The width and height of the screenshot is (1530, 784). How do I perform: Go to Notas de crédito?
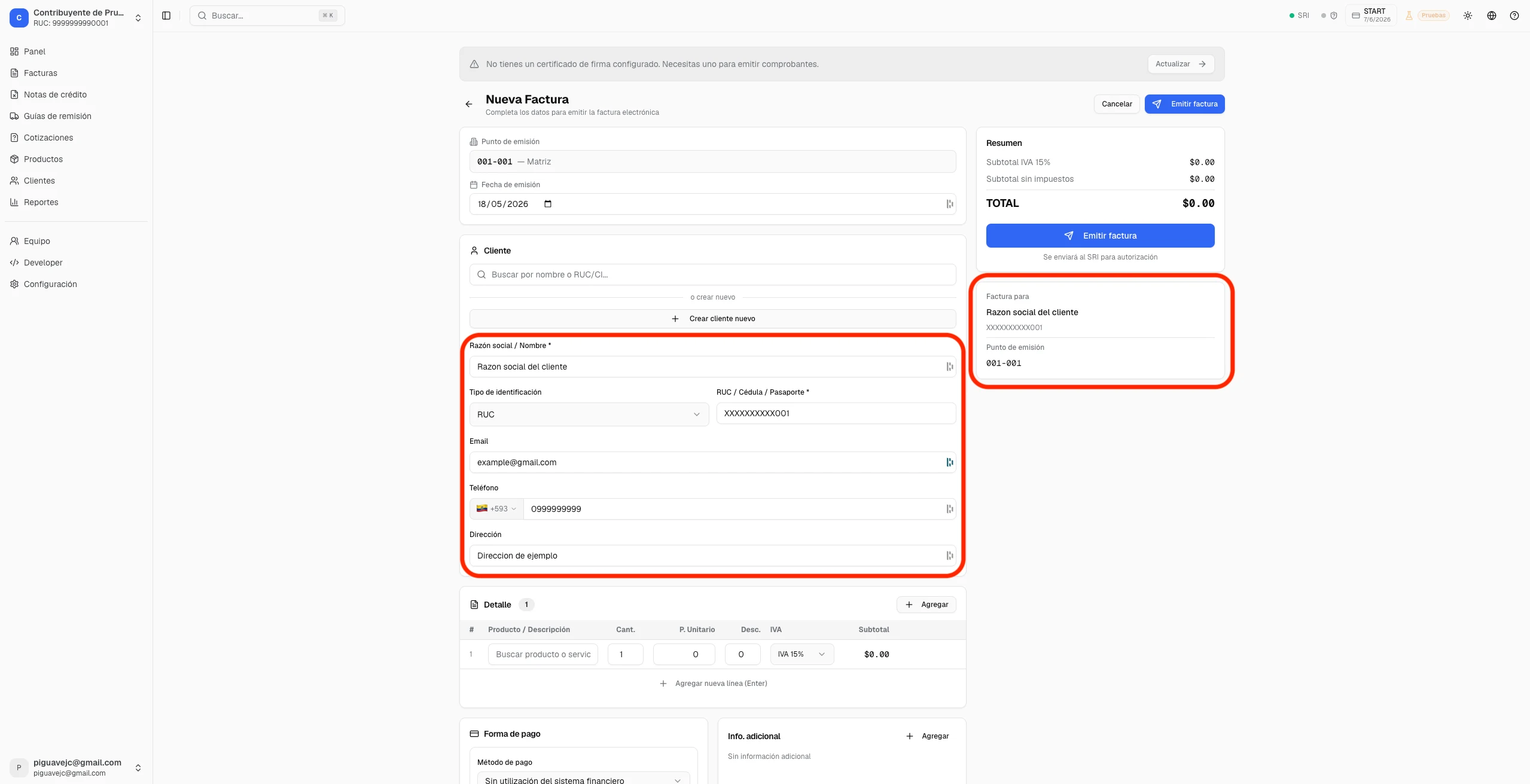pos(76,94)
